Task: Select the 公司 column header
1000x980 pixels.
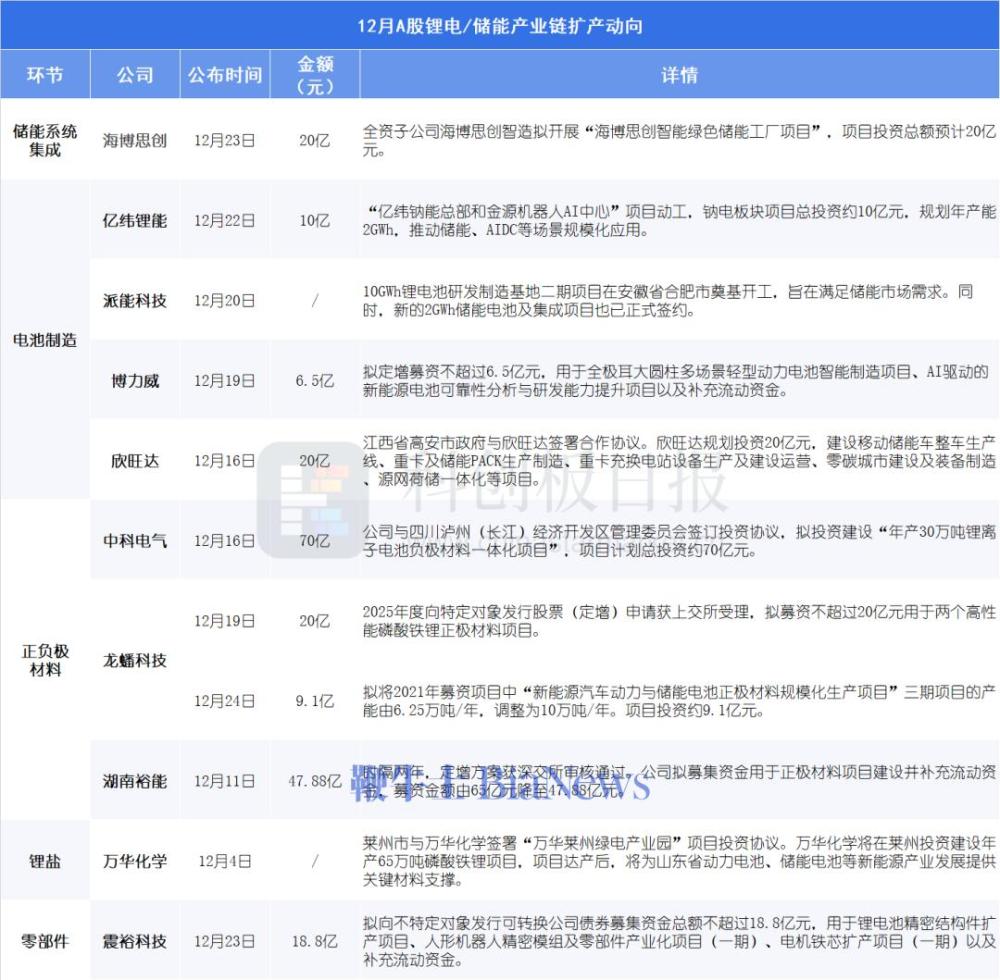Action: [135, 74]
